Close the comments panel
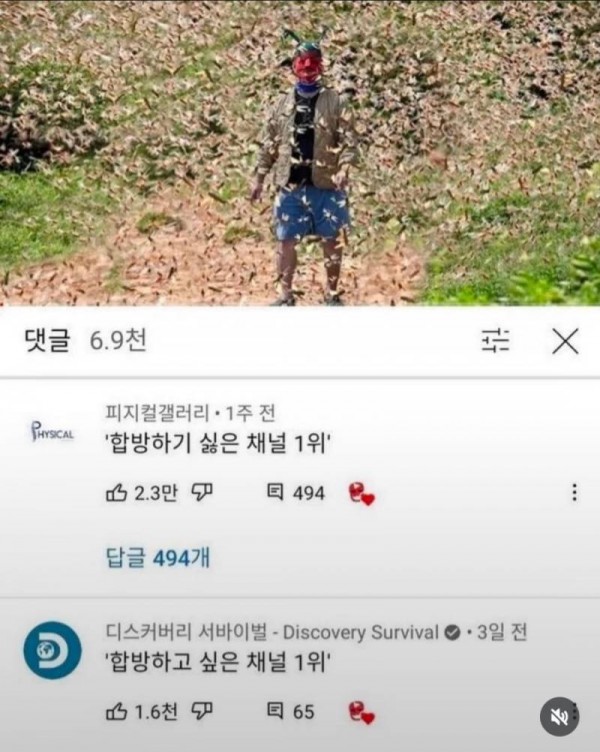Screen dimensions: 600x752 coord(565,341)
